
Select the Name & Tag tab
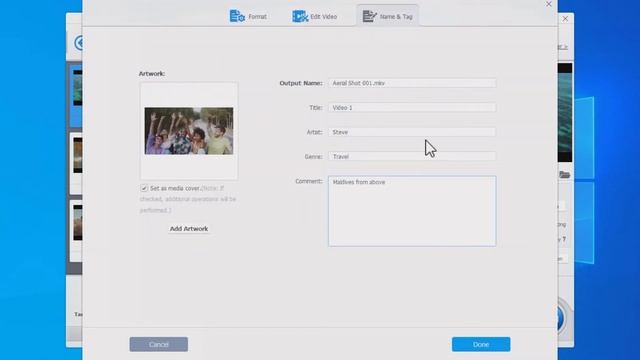(x=387, y=16)
